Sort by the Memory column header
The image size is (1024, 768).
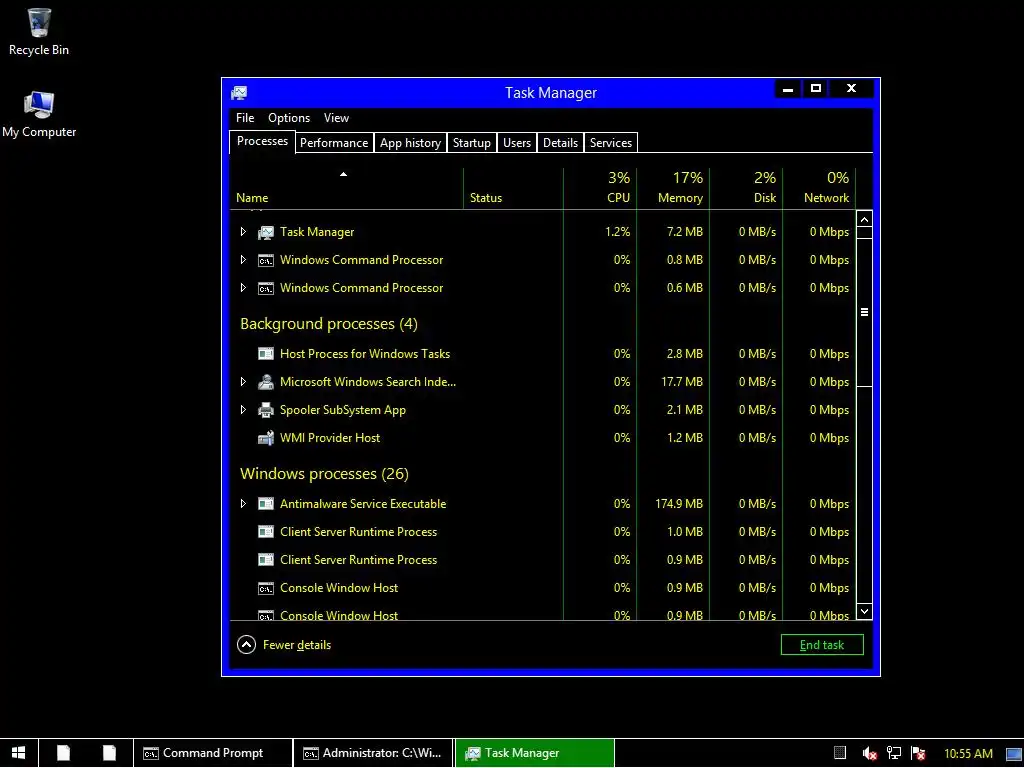[673, 189]
